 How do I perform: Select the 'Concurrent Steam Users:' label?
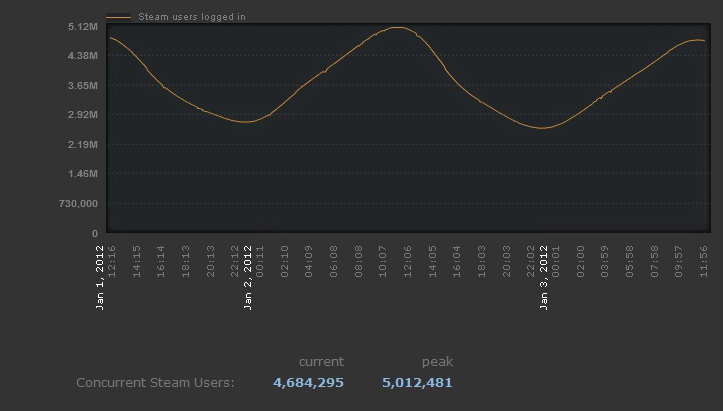click(155, 382)
